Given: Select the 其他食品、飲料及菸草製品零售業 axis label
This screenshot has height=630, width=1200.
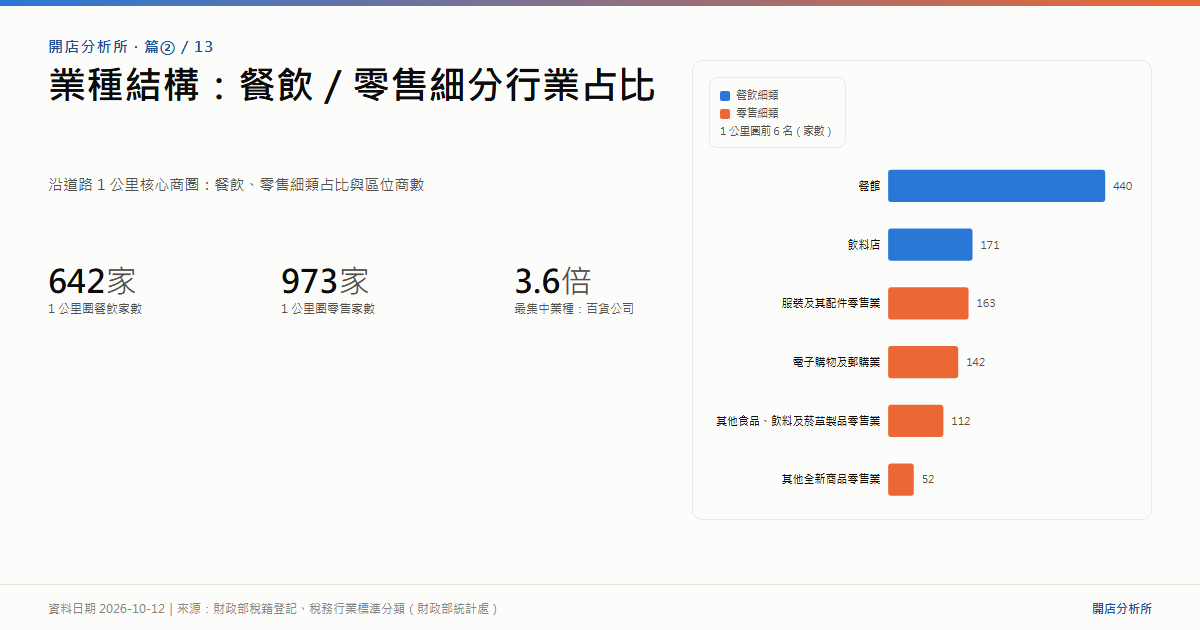Looking at the screenshot, I should coord(798,421).
